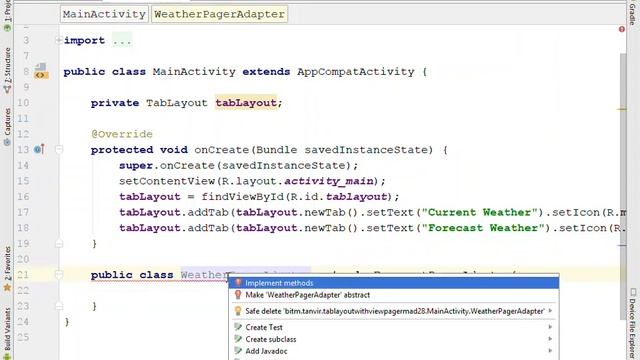
Task: Click the related XML file gutter icon on line 8
Action: coord(40,71)
